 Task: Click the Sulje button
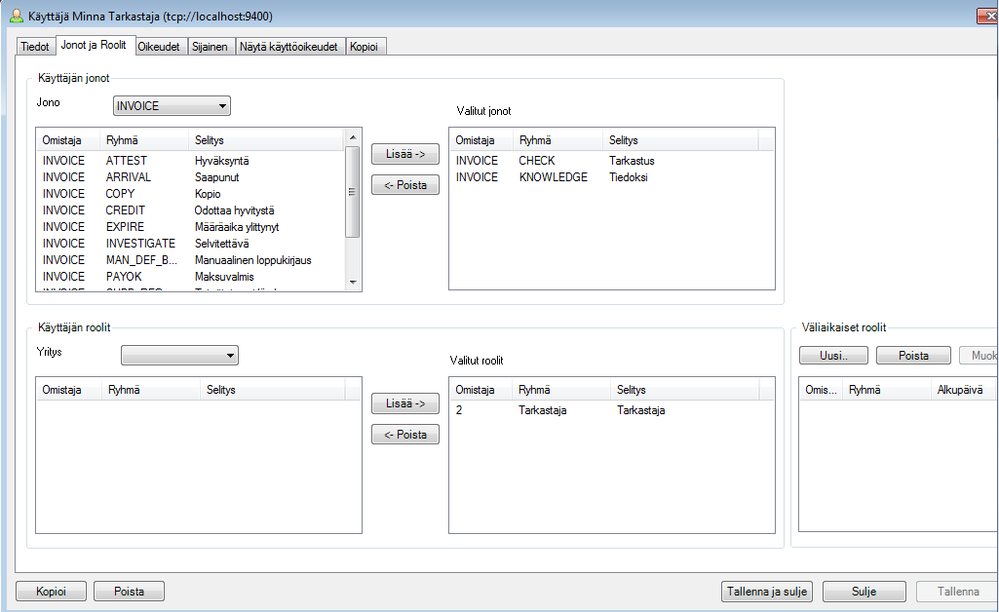pos(864,592)
